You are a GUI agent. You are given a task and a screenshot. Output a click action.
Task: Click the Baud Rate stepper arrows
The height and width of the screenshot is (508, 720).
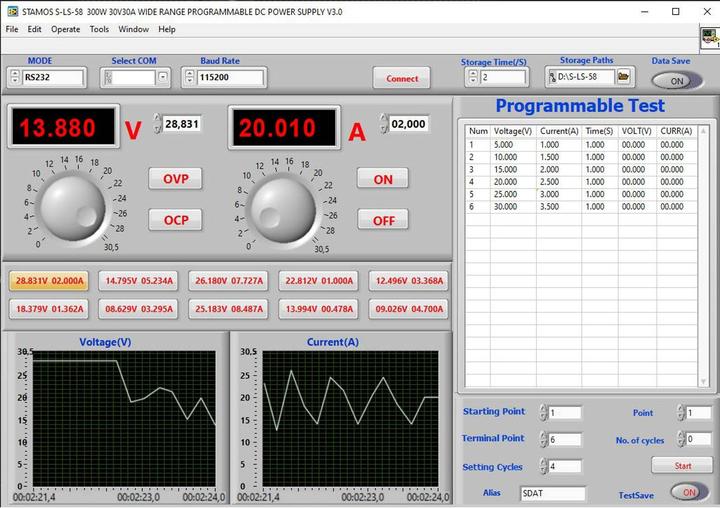(x=190, y=77)
